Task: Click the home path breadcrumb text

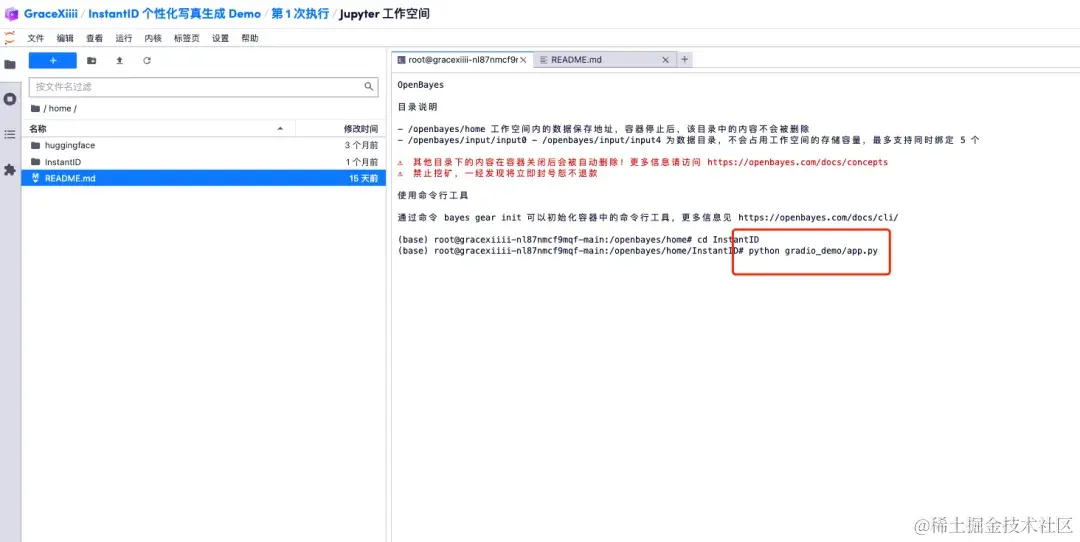Action: 60,109
